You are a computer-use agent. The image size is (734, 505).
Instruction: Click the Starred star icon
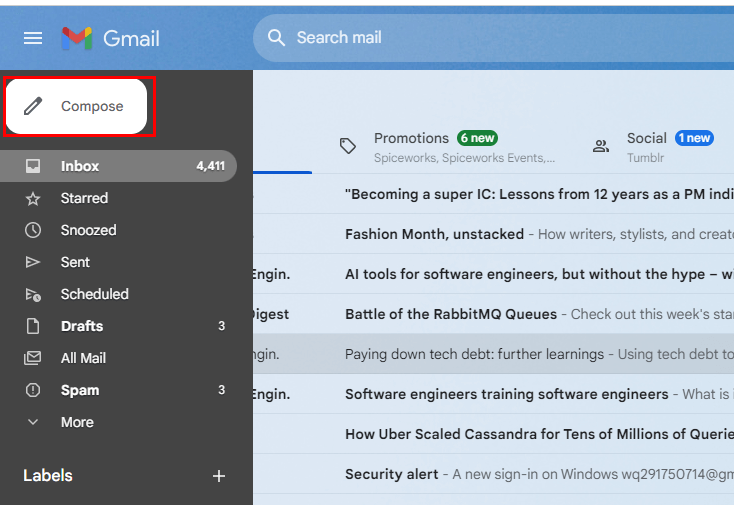tap(33, 198)
